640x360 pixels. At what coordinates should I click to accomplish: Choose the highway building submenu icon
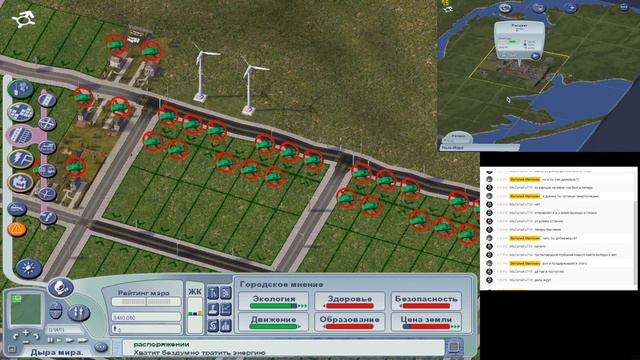pos(47,123)
